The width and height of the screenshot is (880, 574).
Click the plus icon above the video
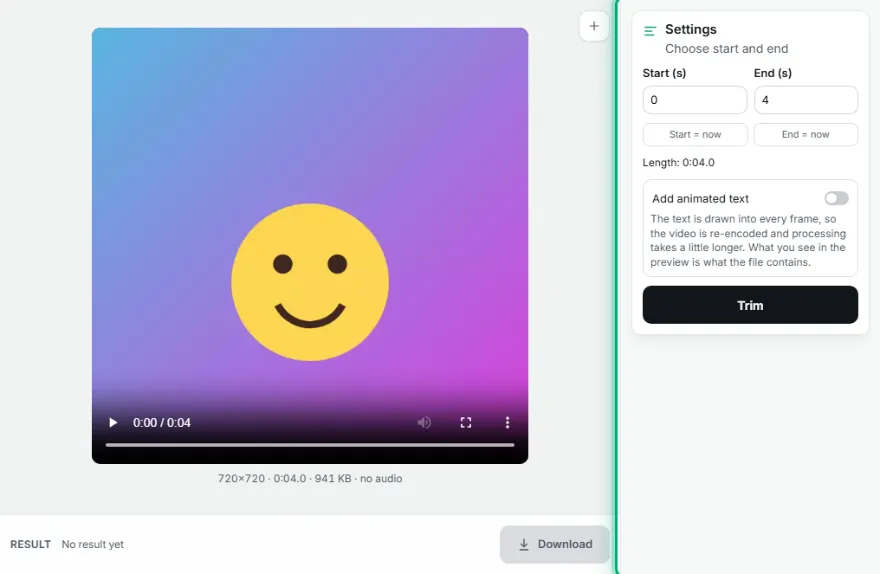click(594, 26)
